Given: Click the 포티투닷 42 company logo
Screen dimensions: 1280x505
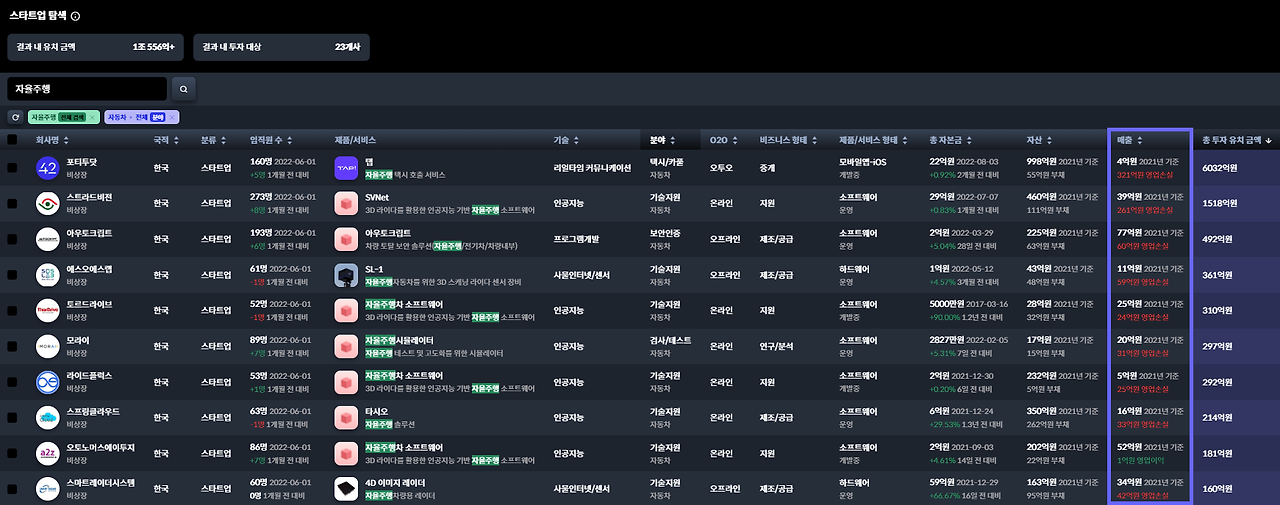Looking at the screenshot, I should [x=47, y=168].
